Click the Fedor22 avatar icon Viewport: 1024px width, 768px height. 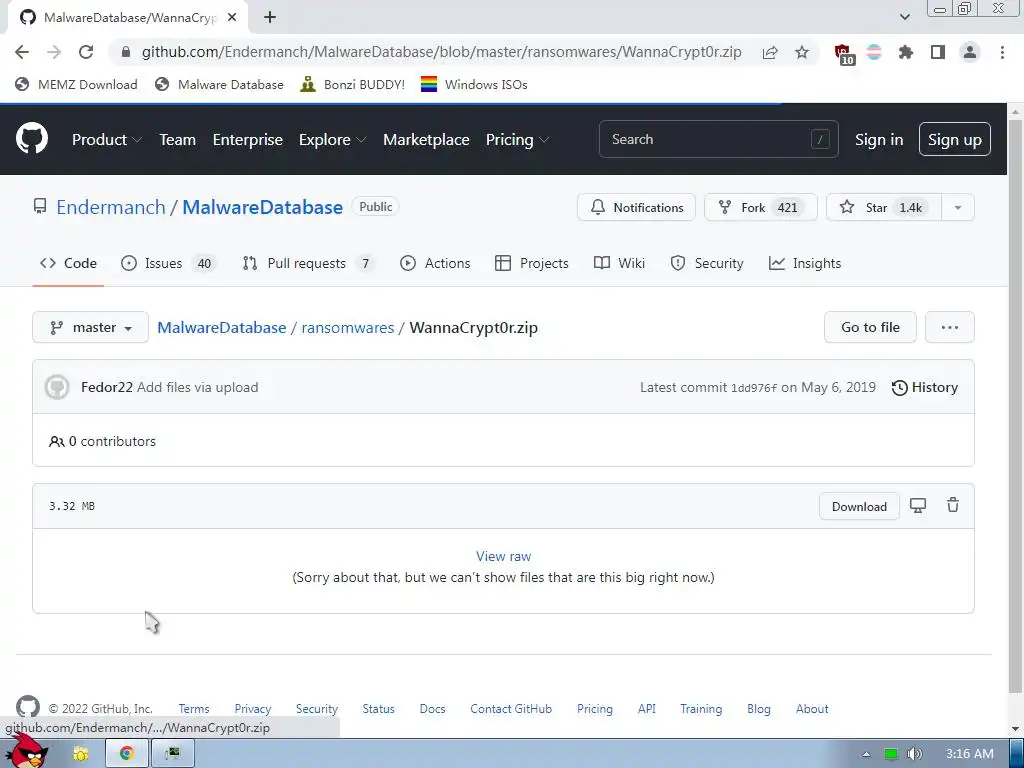coord(57,387)
